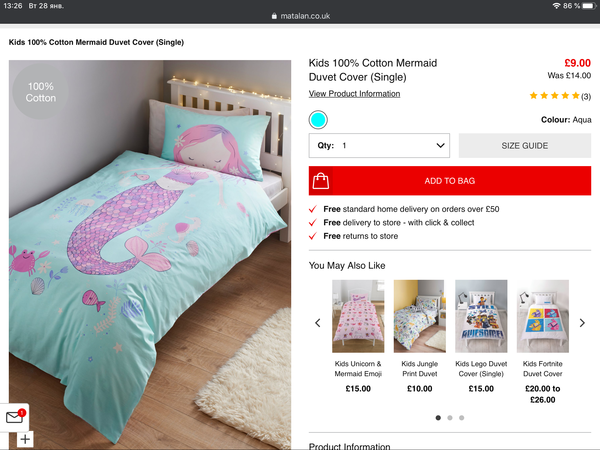Show next recommended products with right arrow

(582, 323)
